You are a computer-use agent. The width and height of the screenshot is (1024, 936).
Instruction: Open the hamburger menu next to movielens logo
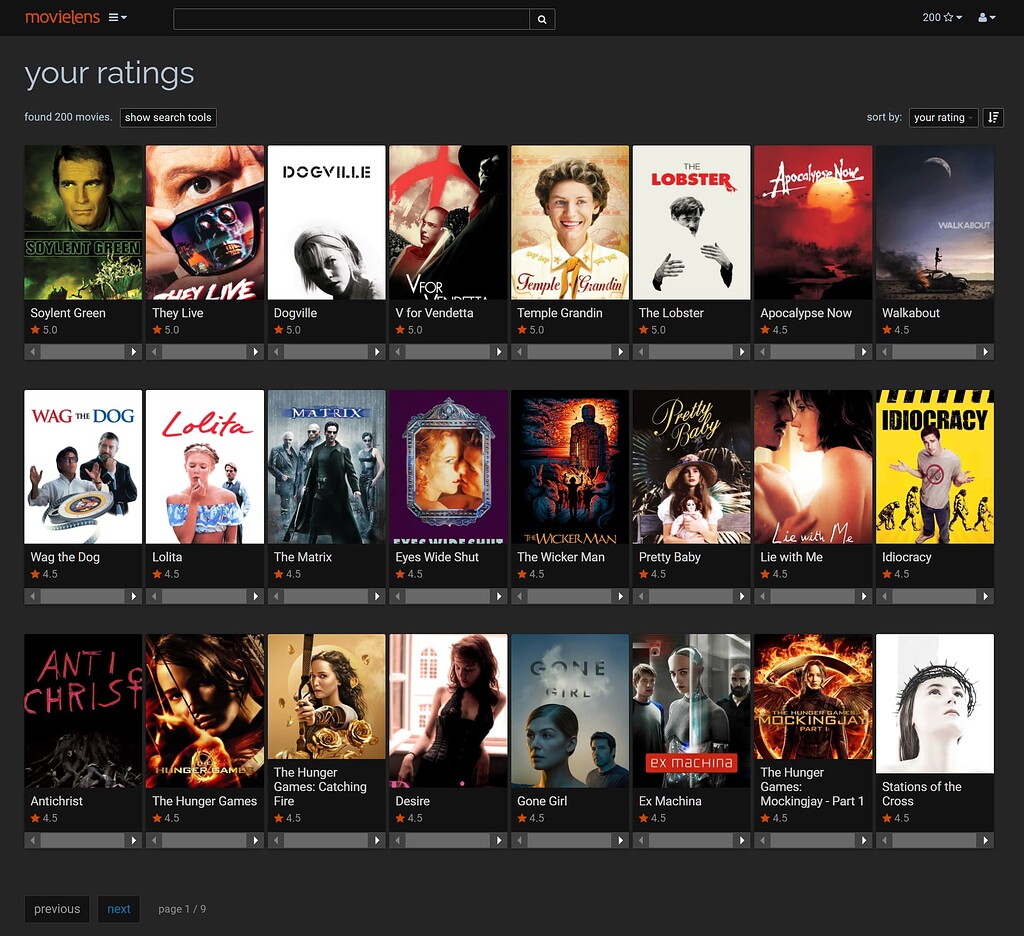[x=117, y=18]
